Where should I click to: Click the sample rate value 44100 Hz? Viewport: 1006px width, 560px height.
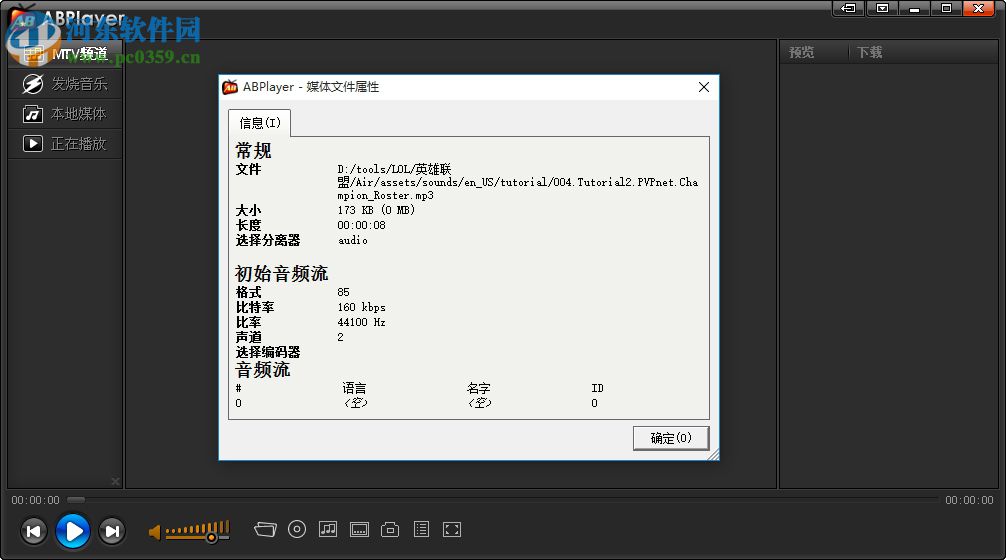[x=361, y=322]
